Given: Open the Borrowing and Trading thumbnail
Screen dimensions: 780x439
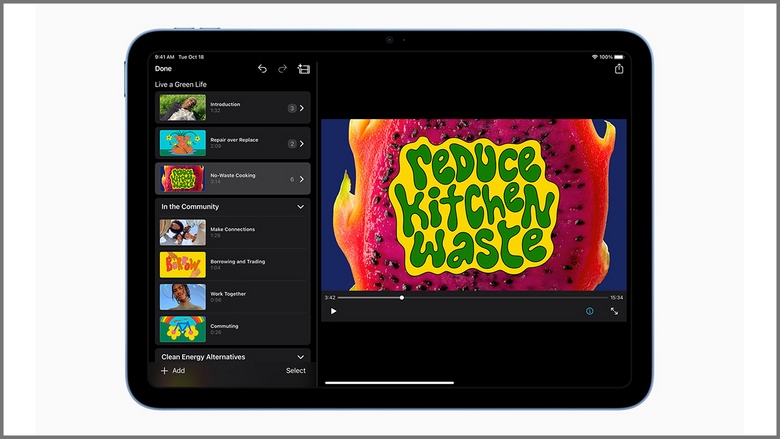Looking at the screenshot, I should [182, 265].
